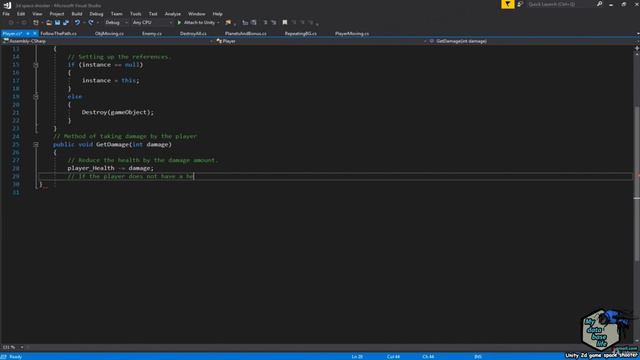Image resolution: width=640 pixels, height=360 pixels.
Task: Open the Debug menu
Action: click(96, 14)
